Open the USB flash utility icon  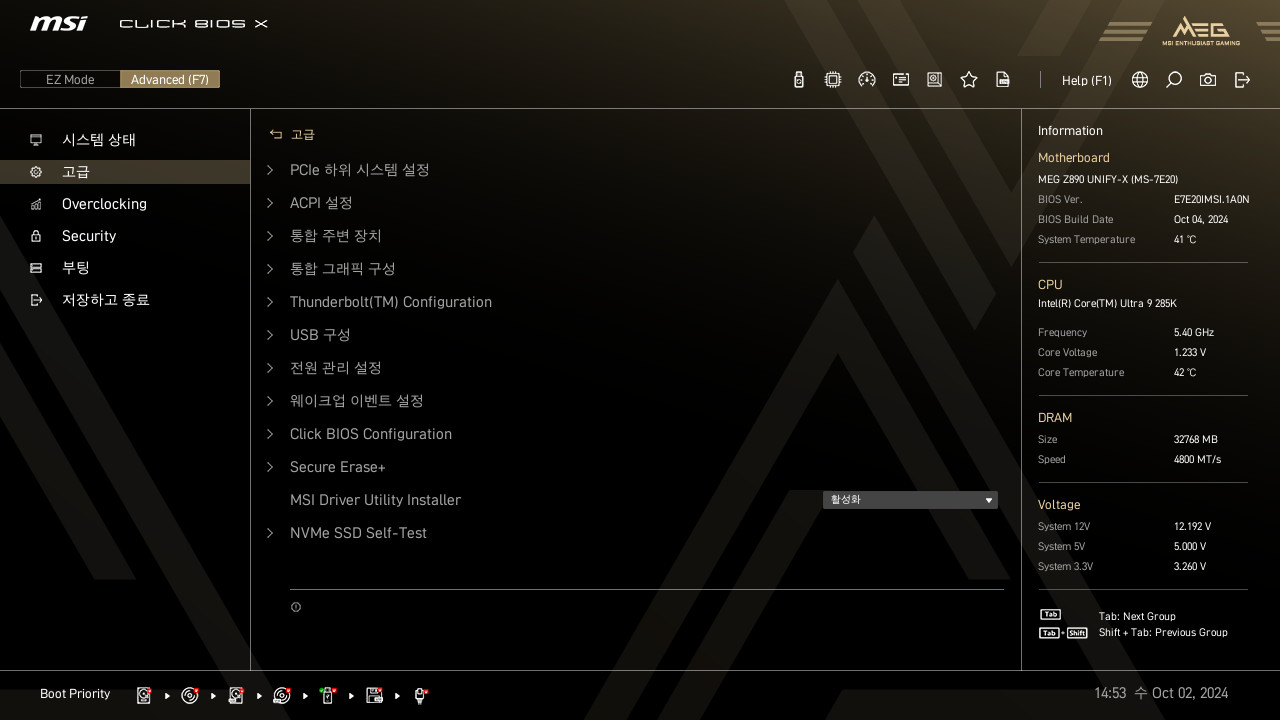[x=798, y=80]
